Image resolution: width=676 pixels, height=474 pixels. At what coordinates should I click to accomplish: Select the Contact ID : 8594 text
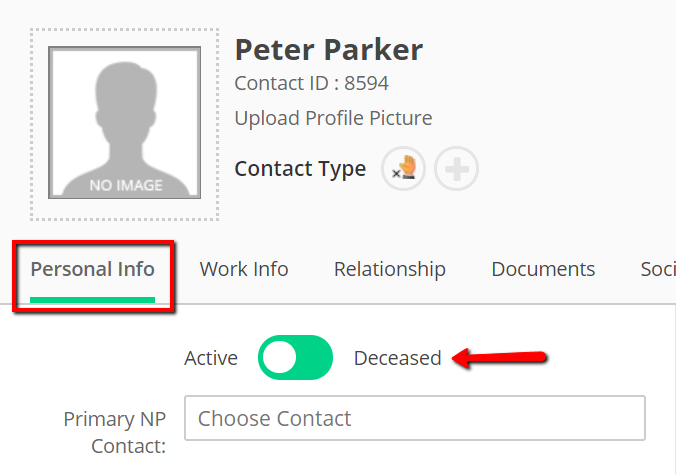(312, 83)
